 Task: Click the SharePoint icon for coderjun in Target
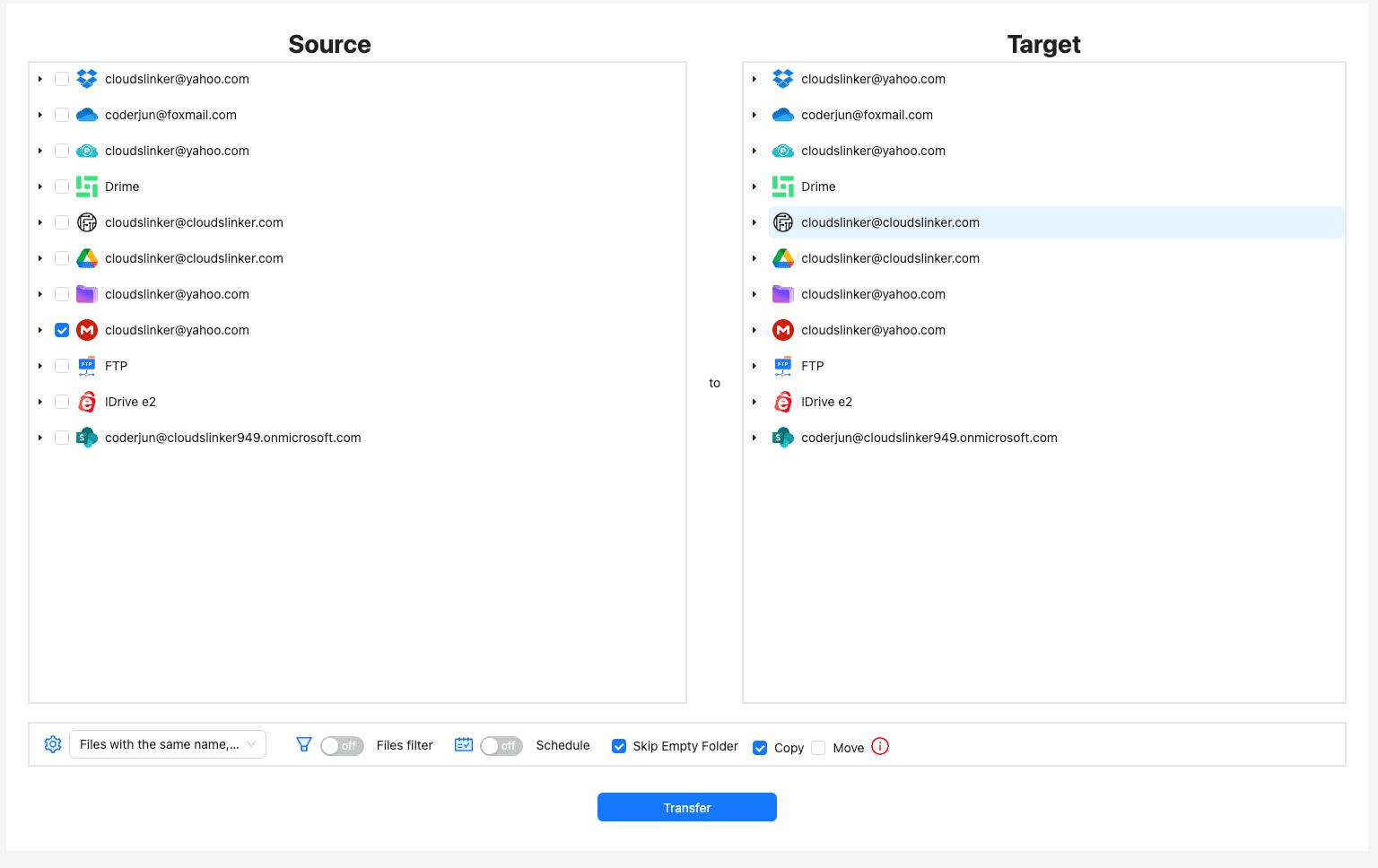coord(783,438)
